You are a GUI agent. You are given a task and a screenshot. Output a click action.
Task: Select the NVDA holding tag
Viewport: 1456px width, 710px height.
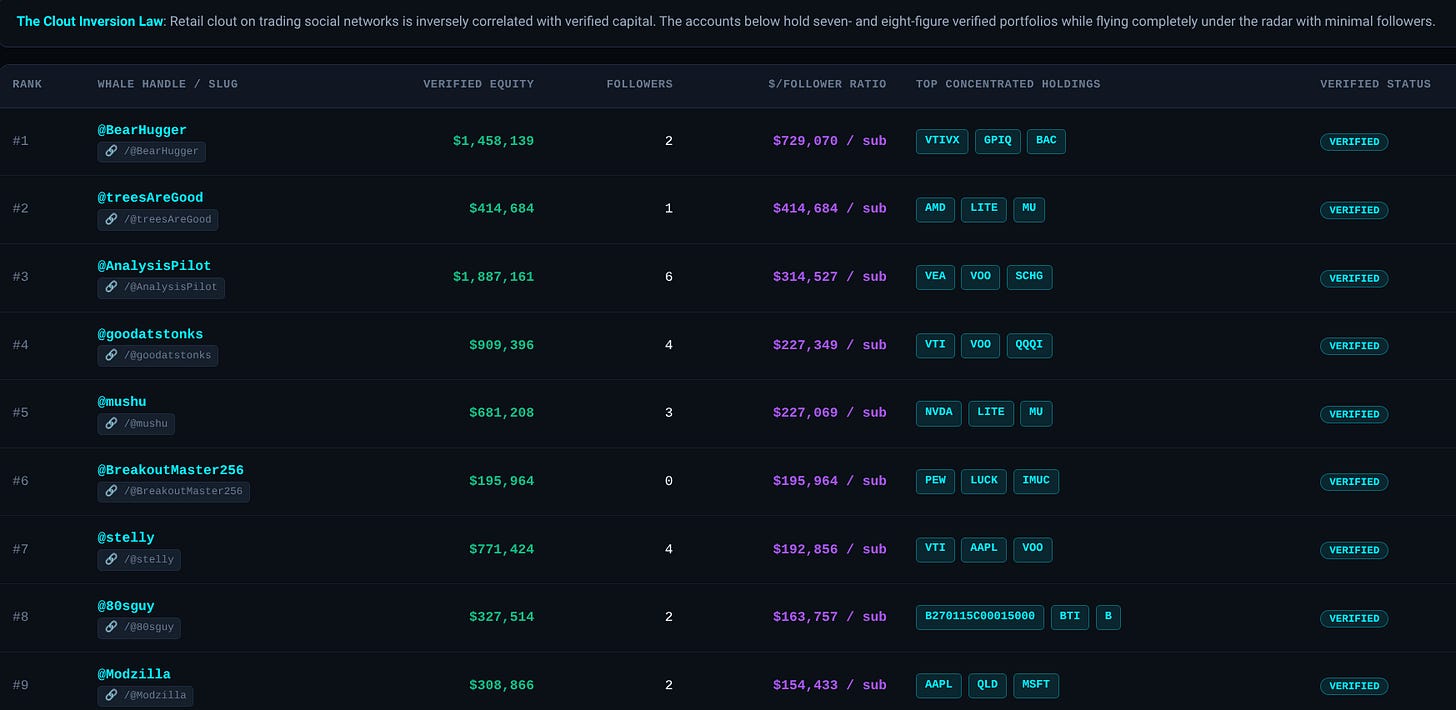click(939, 413)
